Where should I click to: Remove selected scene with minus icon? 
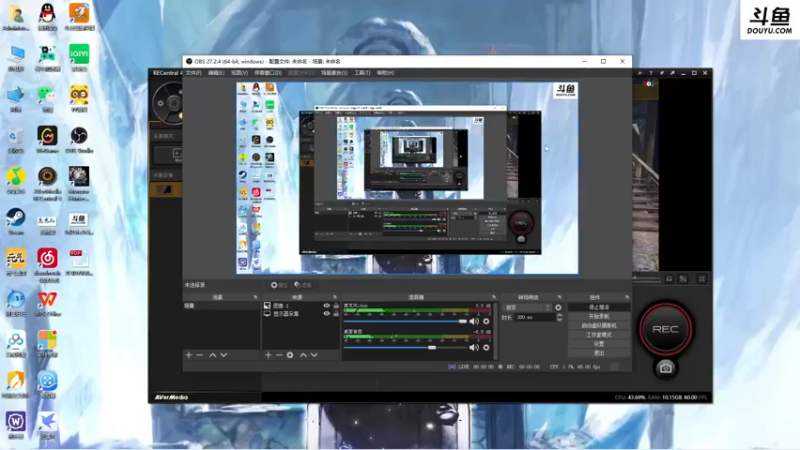[199, 355]
